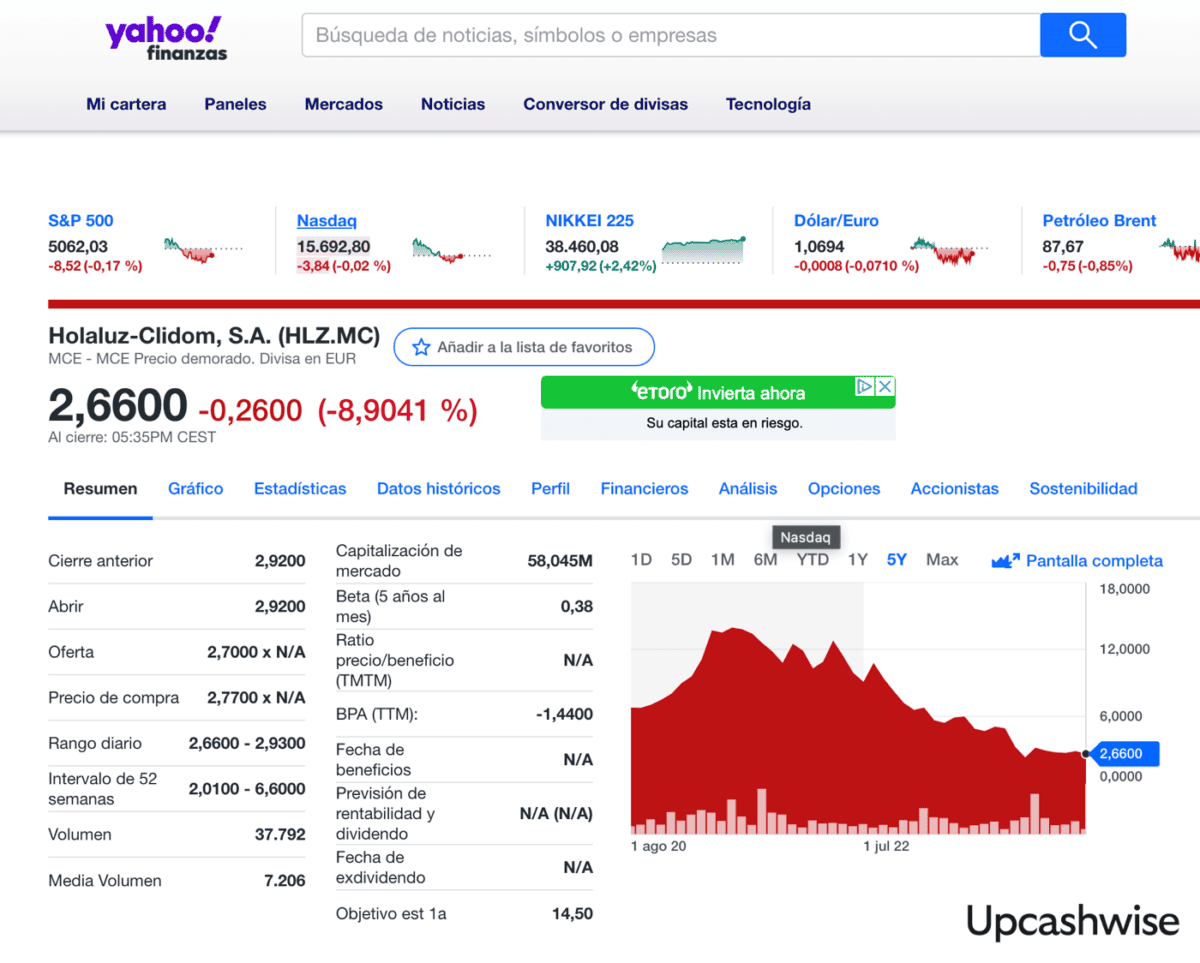Select the 5Y chart range

897,560
